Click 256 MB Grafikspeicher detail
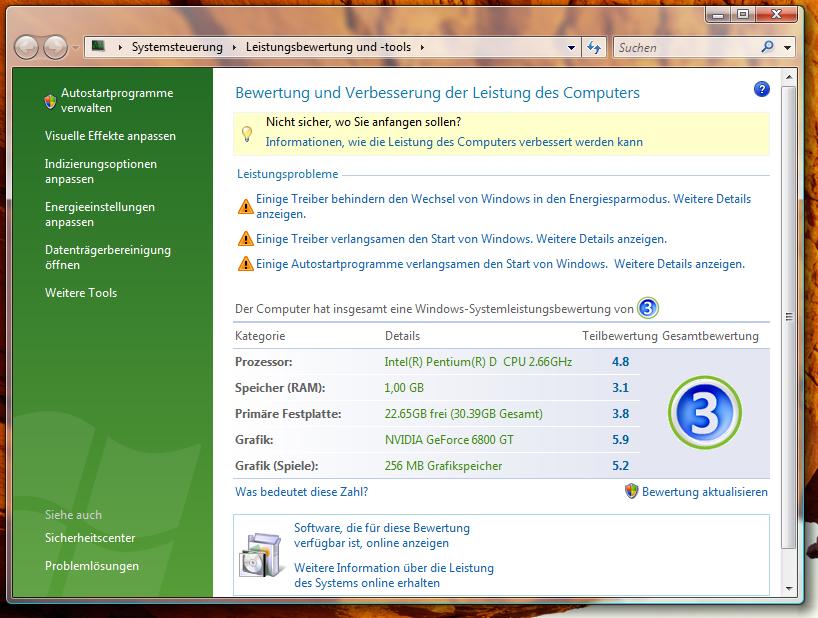Image resolution: width=818 pixels, height=618 pixels. click(x=443, y=466)
